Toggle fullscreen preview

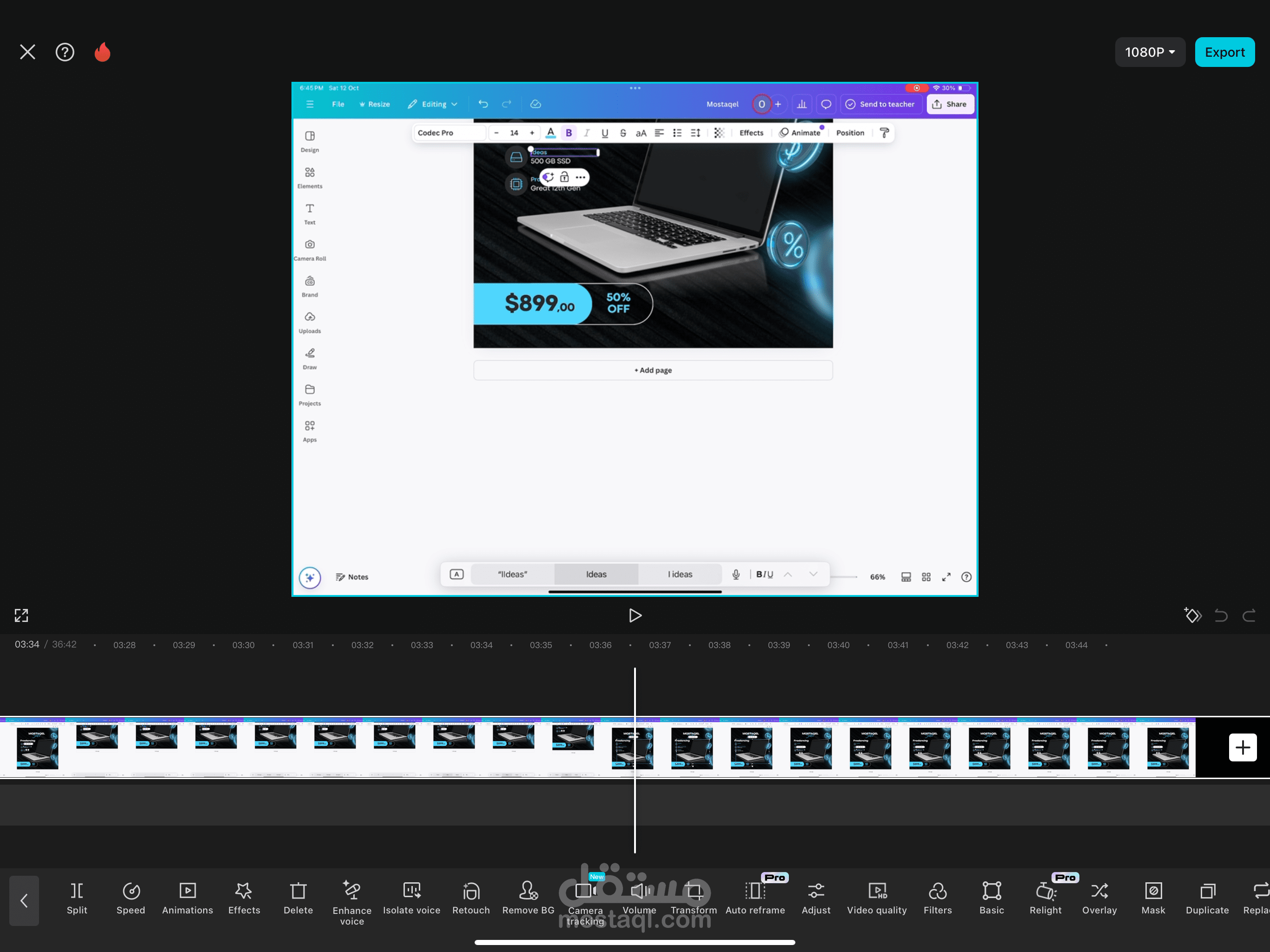point(21,615)
